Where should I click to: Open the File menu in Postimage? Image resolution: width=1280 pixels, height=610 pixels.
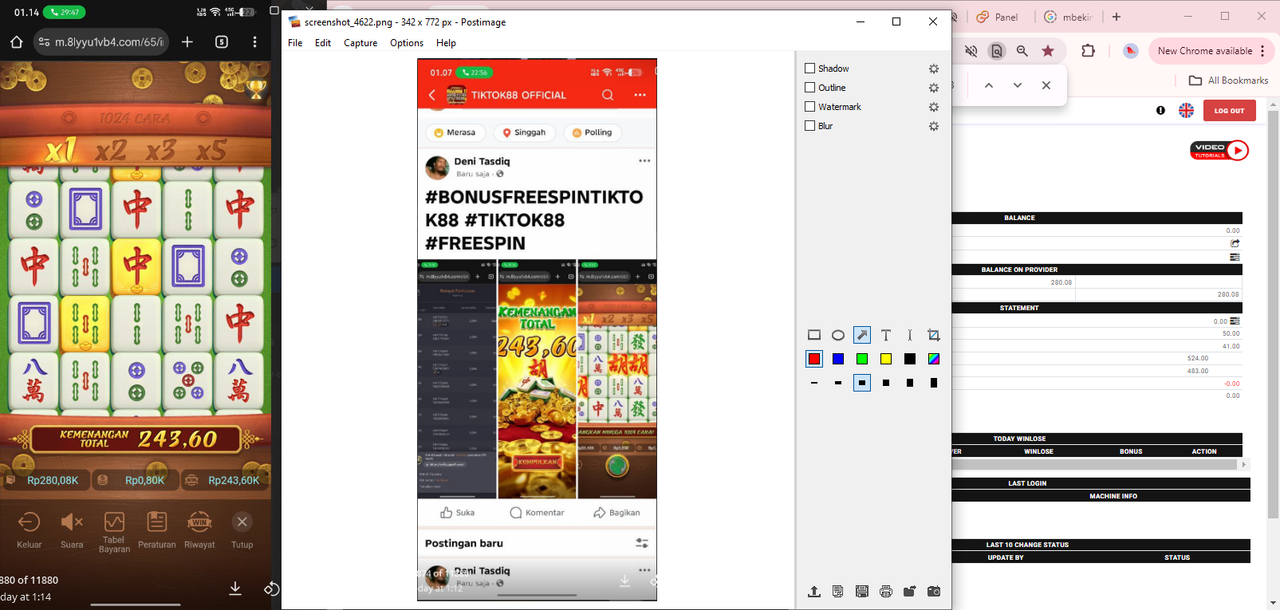(295, 43)
